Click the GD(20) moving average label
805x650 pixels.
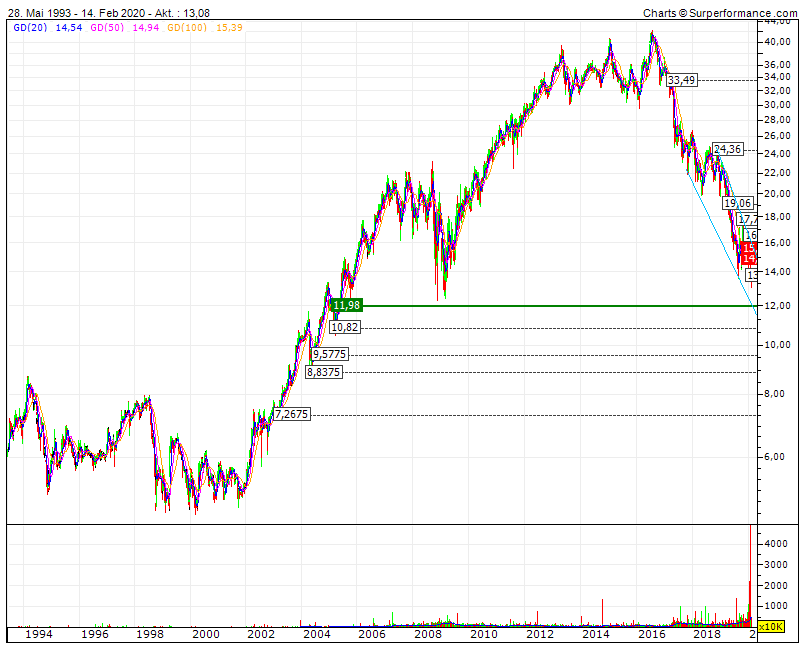click(x=30, y=28)
